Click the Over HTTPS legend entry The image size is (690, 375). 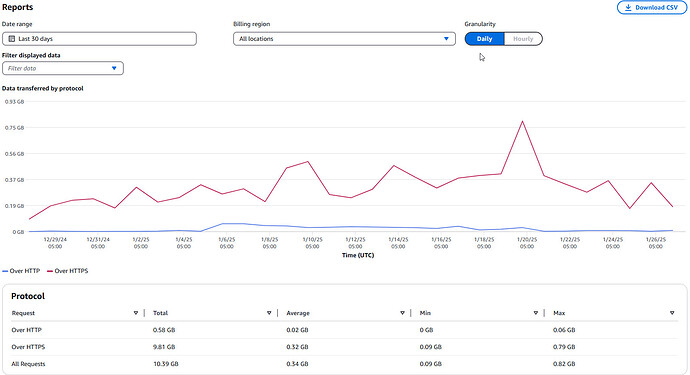tap(68, 271)
